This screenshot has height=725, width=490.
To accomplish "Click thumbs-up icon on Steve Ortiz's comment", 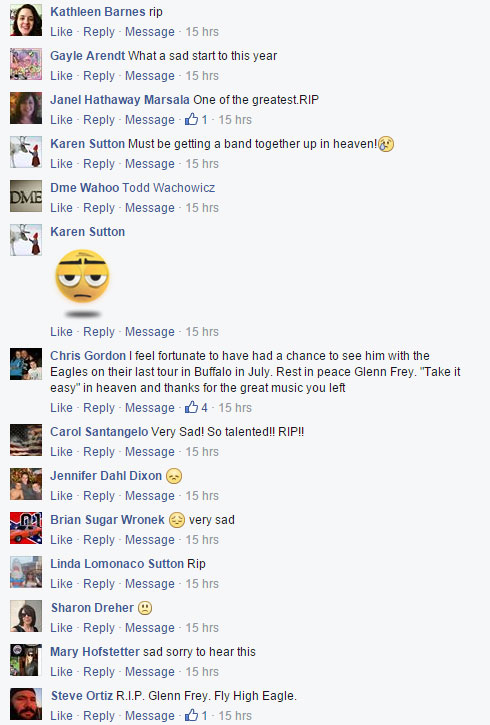I will click(191, 715).
